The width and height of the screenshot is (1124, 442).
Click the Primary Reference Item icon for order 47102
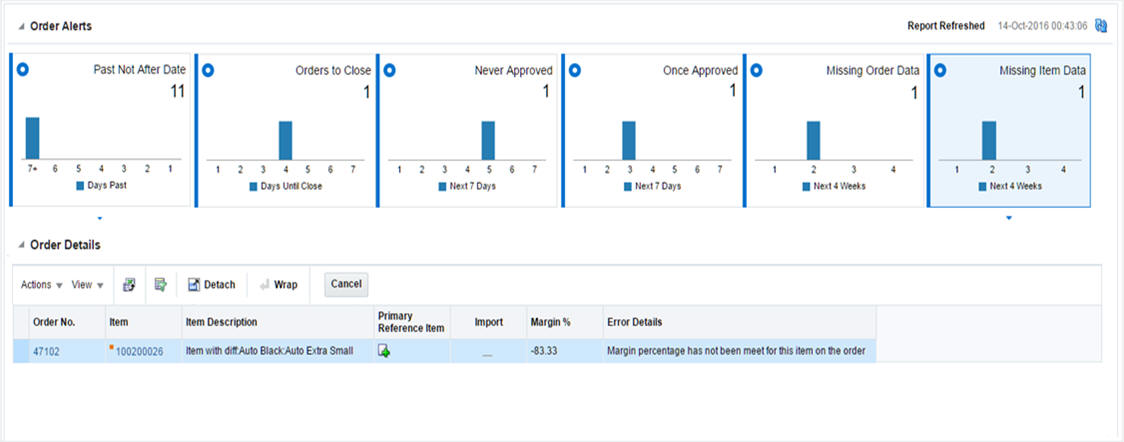click(384, 351)
